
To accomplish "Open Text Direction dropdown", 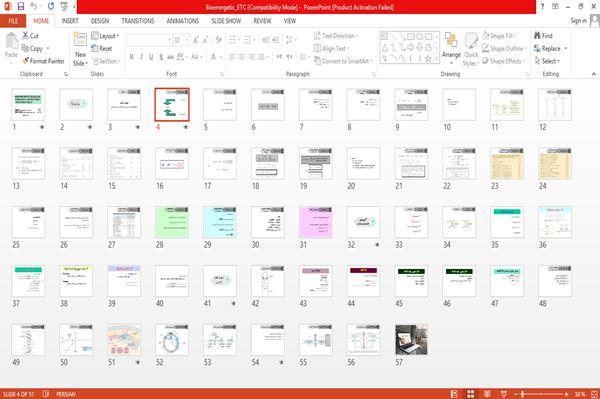I will (x=336, y=36).
